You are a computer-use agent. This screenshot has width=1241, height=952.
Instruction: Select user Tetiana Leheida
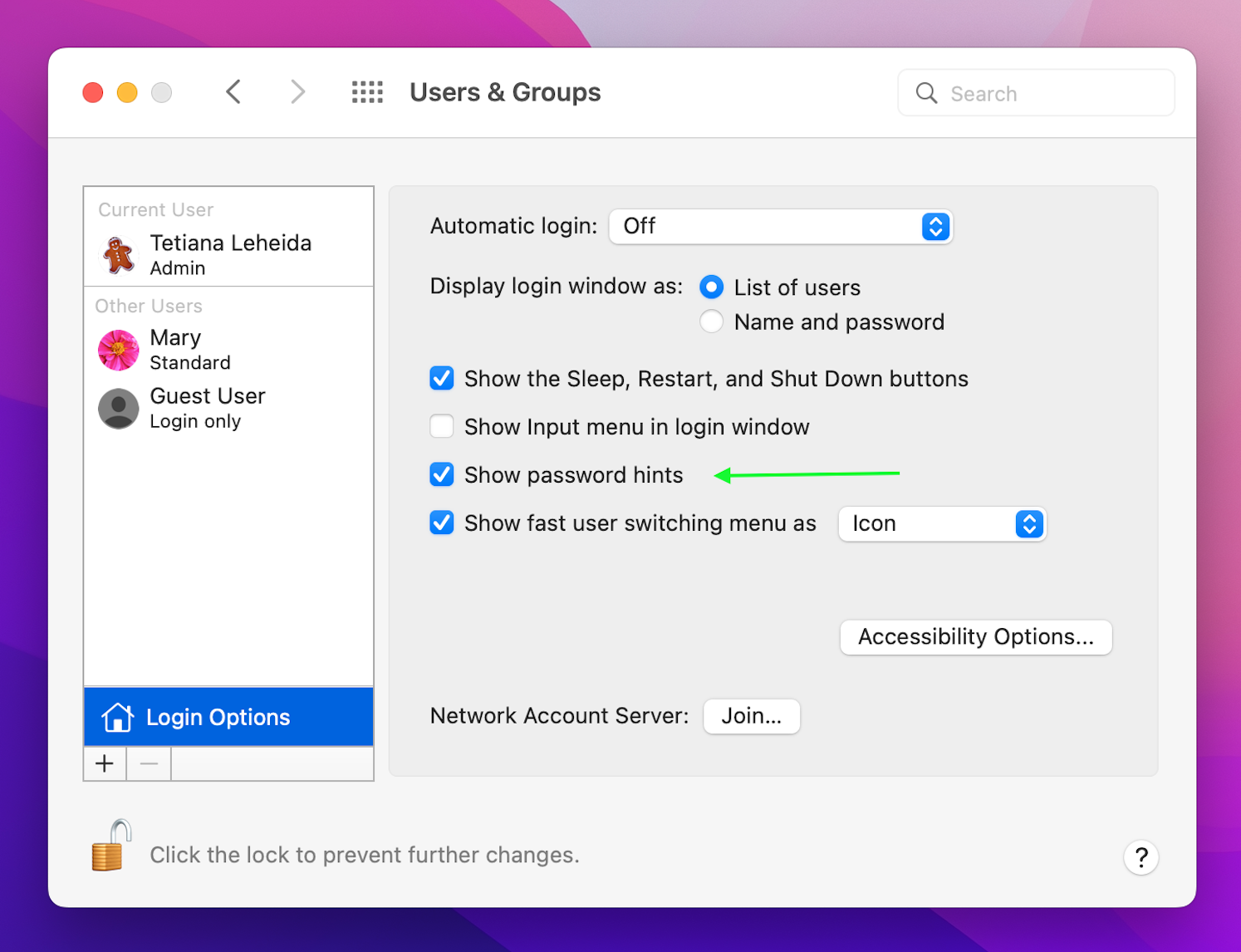click(x=228, y=254)
